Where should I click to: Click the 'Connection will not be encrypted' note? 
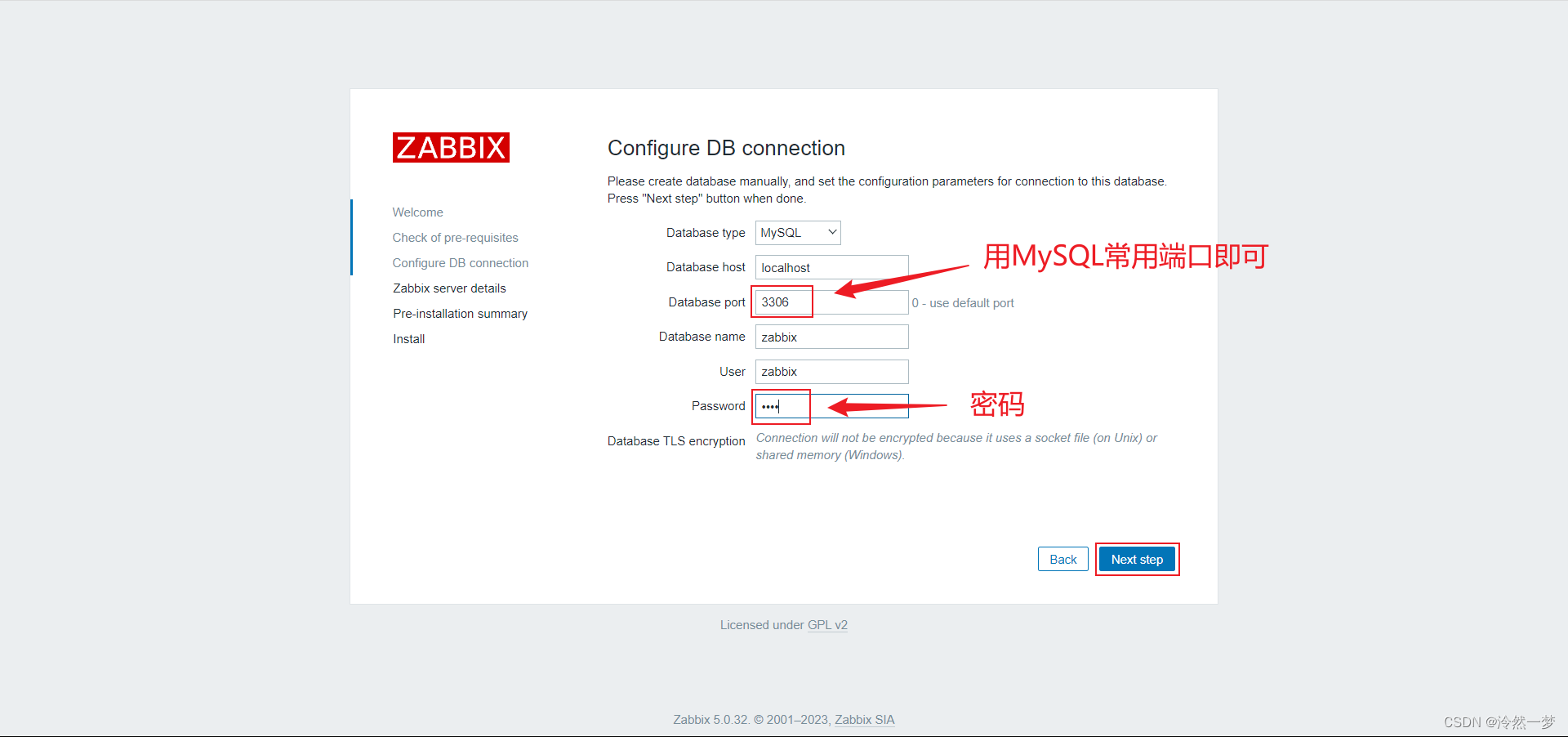point(956,446)
